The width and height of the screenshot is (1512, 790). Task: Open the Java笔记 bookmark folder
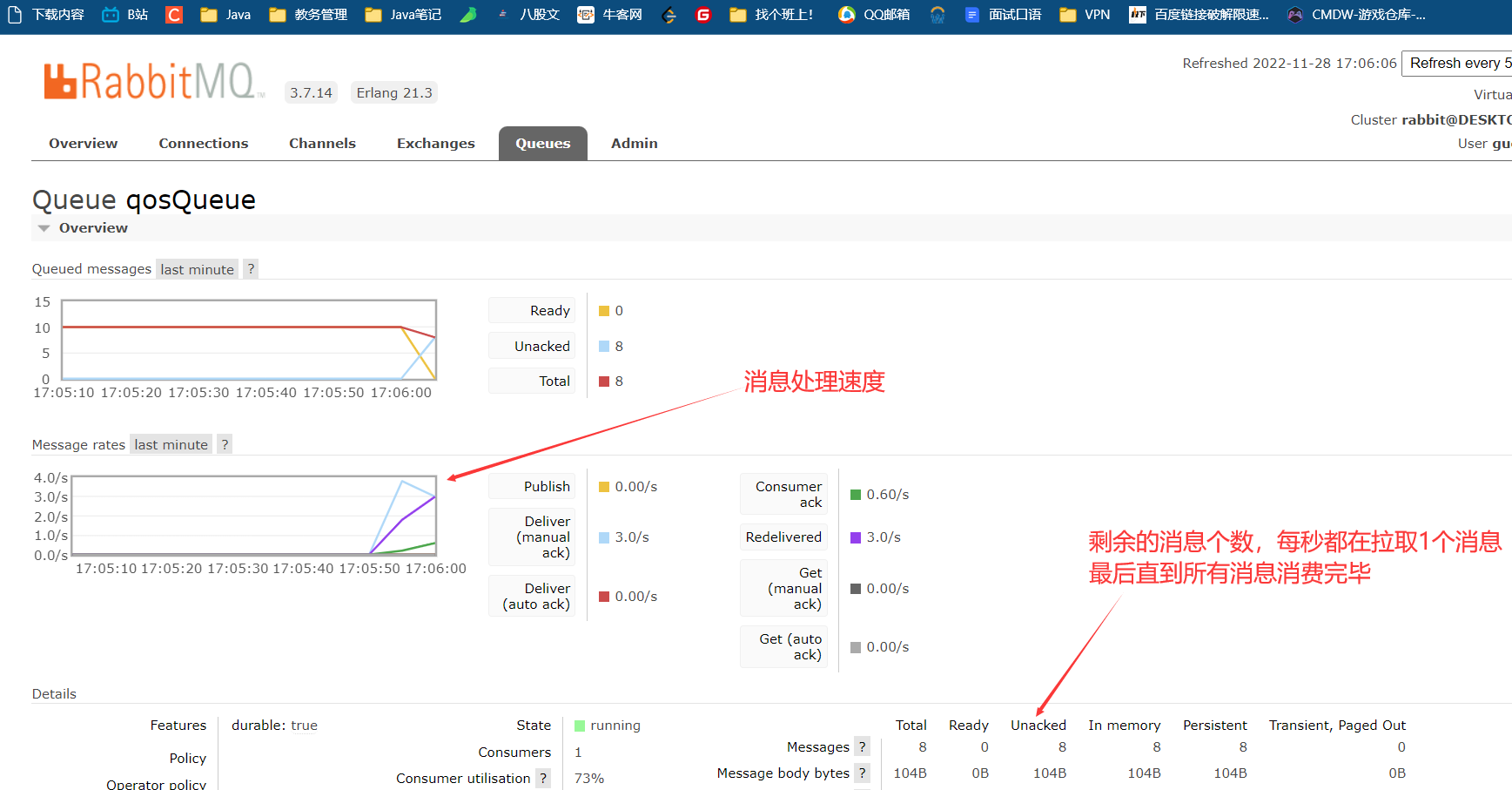(x=403, y=15)
